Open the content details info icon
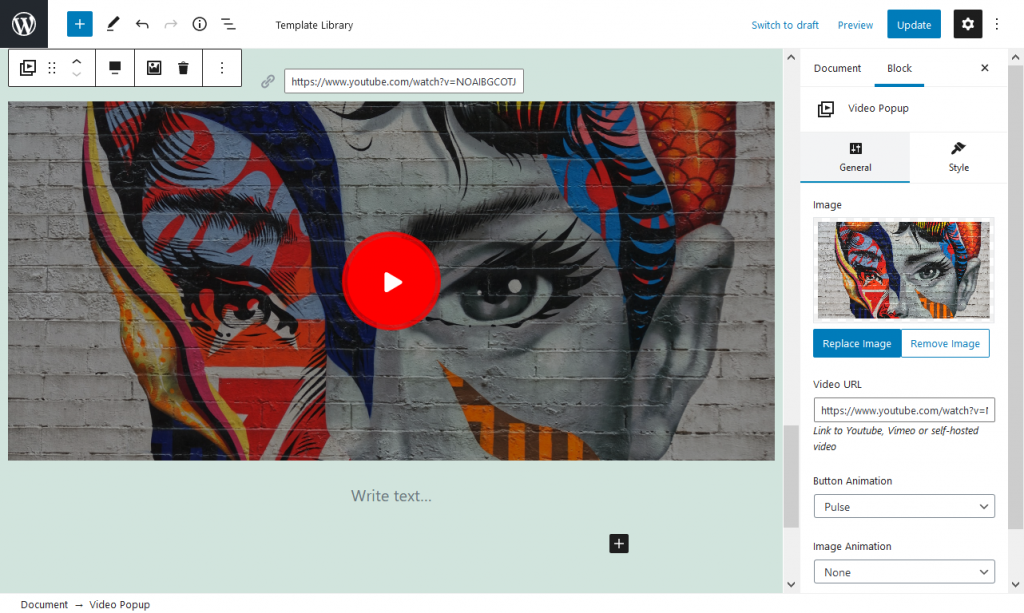 click(199, 24)
